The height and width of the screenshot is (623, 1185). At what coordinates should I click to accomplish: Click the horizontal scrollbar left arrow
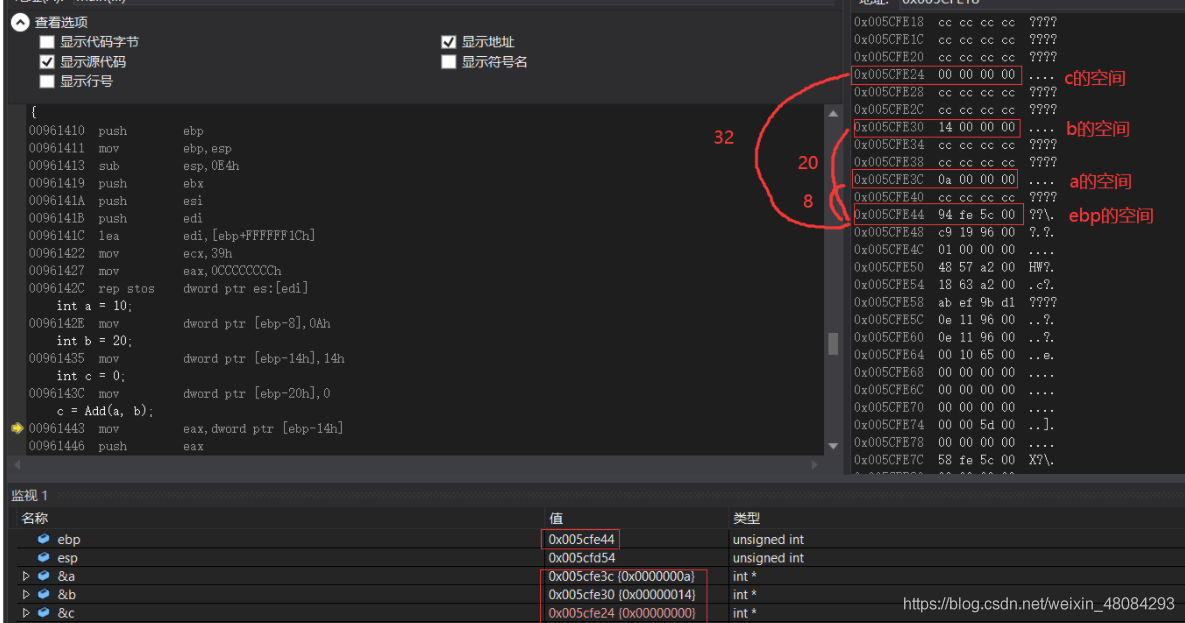point(17,465)
